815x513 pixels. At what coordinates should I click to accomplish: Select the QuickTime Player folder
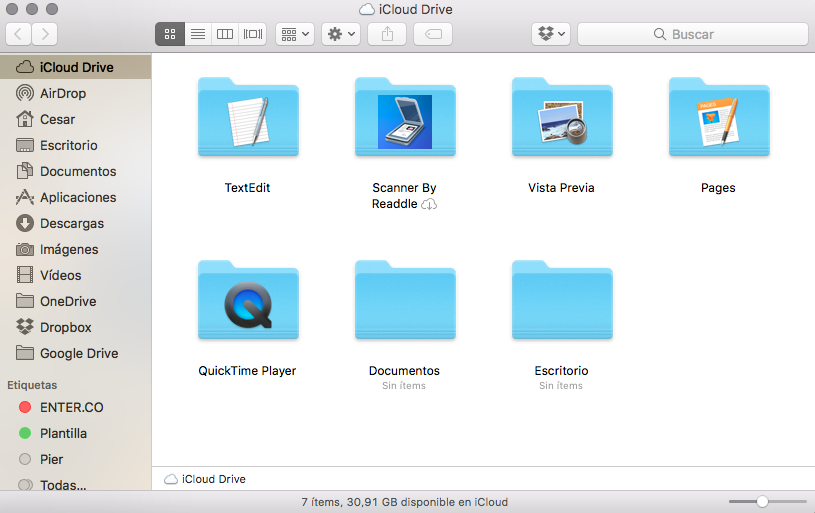(248, 300)
